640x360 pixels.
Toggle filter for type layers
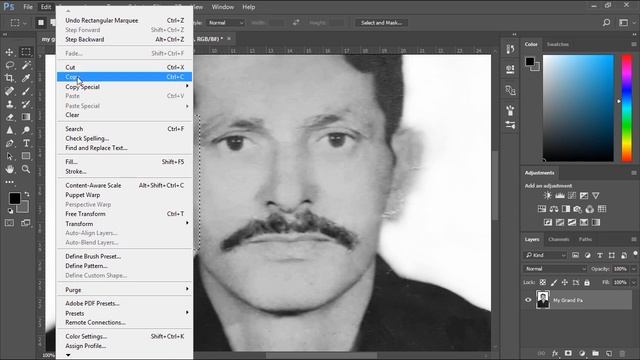[x=600, y=255]
